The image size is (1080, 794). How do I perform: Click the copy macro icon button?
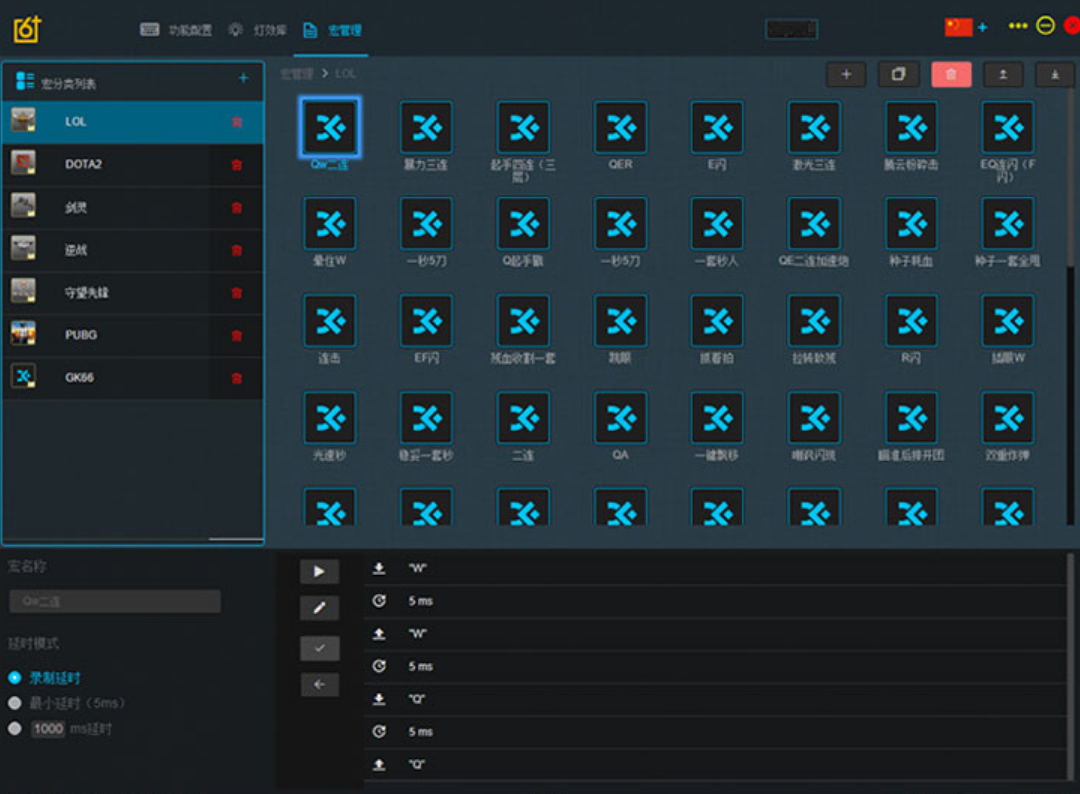898,74
